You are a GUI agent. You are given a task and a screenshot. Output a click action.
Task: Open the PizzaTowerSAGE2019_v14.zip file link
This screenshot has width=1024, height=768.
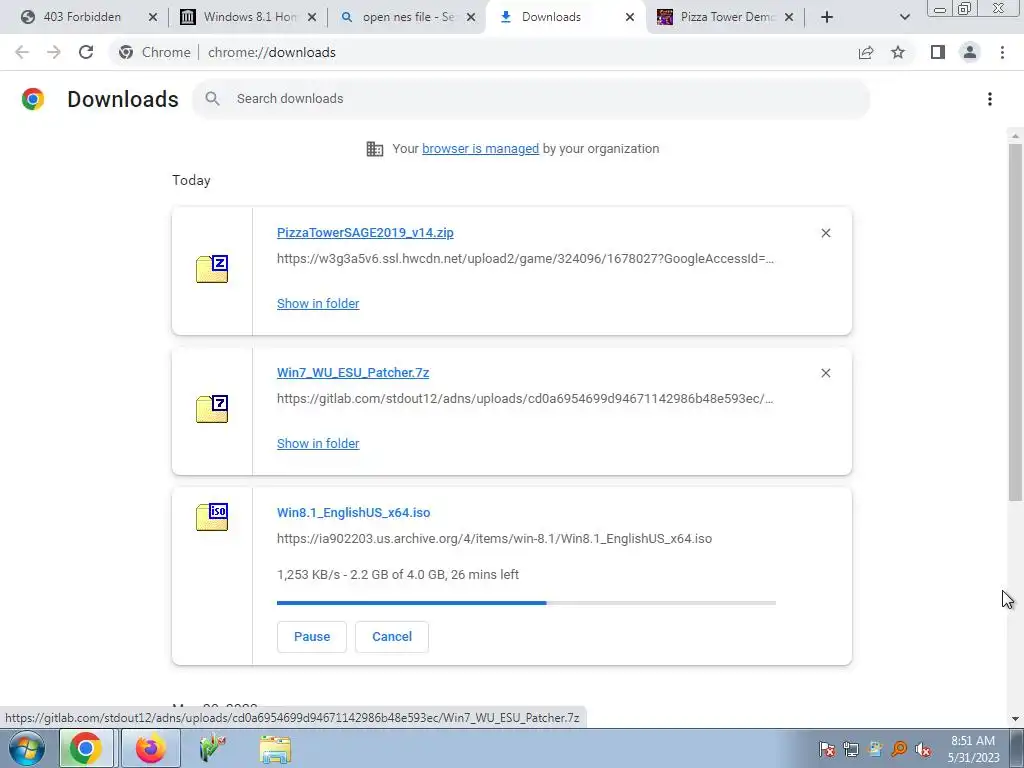(365, 232)
